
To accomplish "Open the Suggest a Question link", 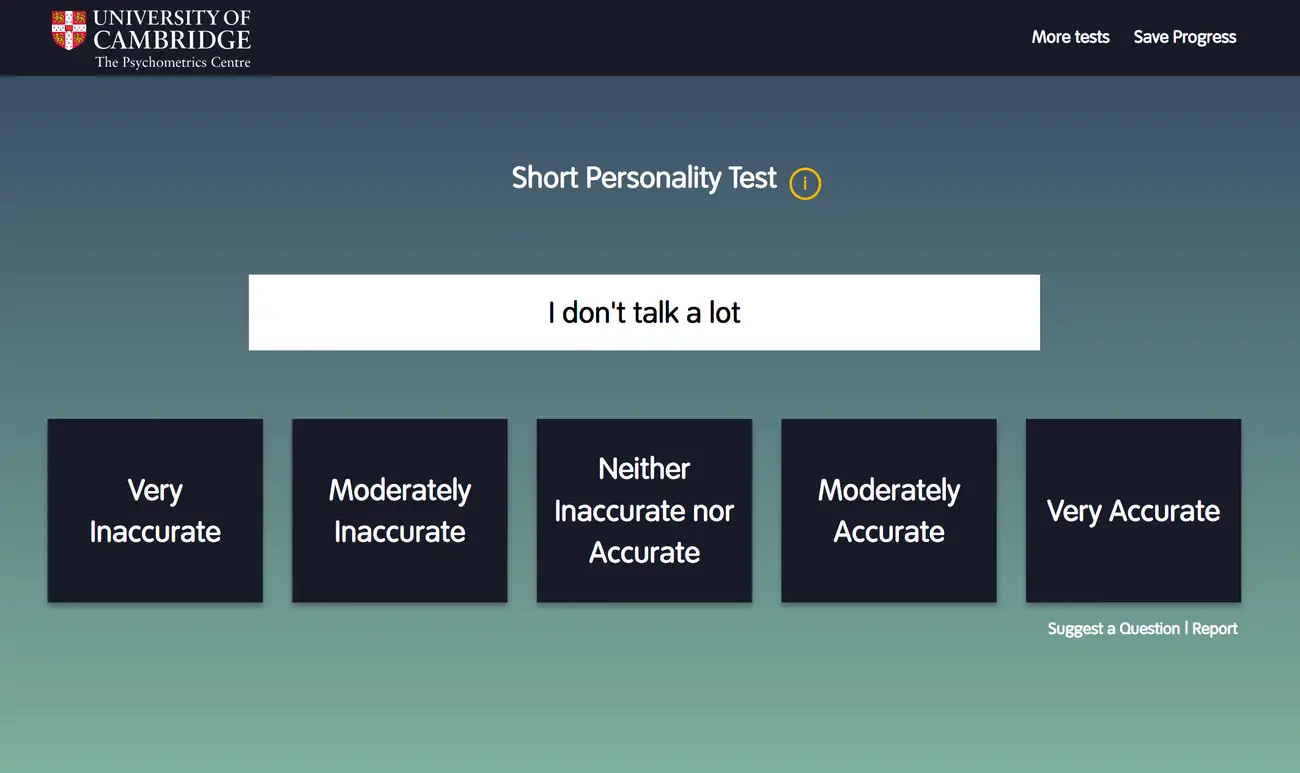I will click(x=1113, y=629).
